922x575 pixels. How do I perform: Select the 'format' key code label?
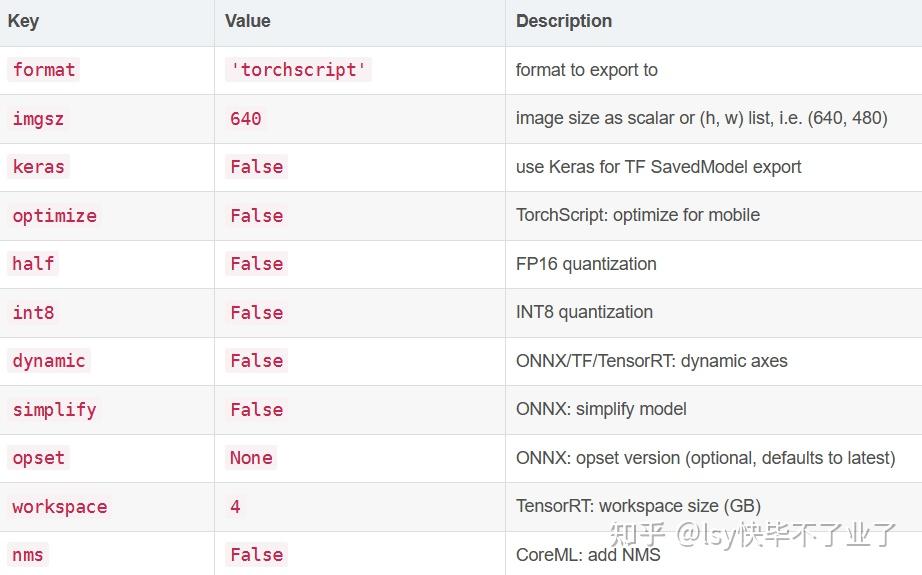(44, 70)
